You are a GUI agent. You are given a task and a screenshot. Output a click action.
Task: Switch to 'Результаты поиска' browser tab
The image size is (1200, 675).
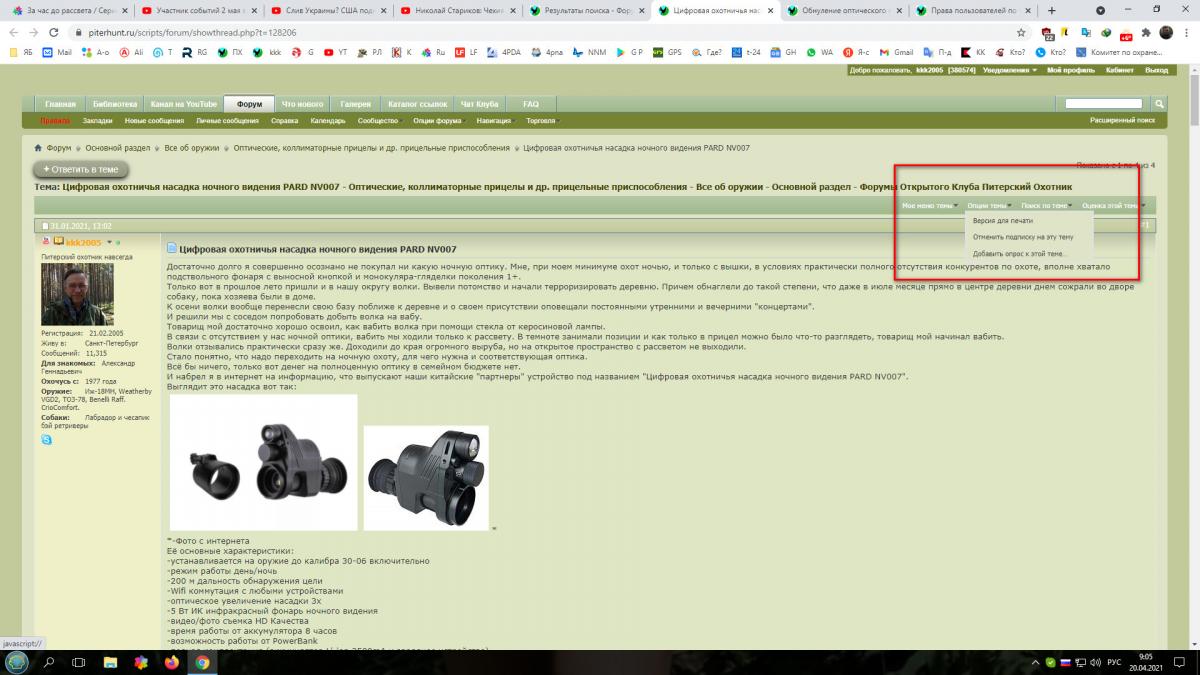pyautogui.click(x=587, y=10)
